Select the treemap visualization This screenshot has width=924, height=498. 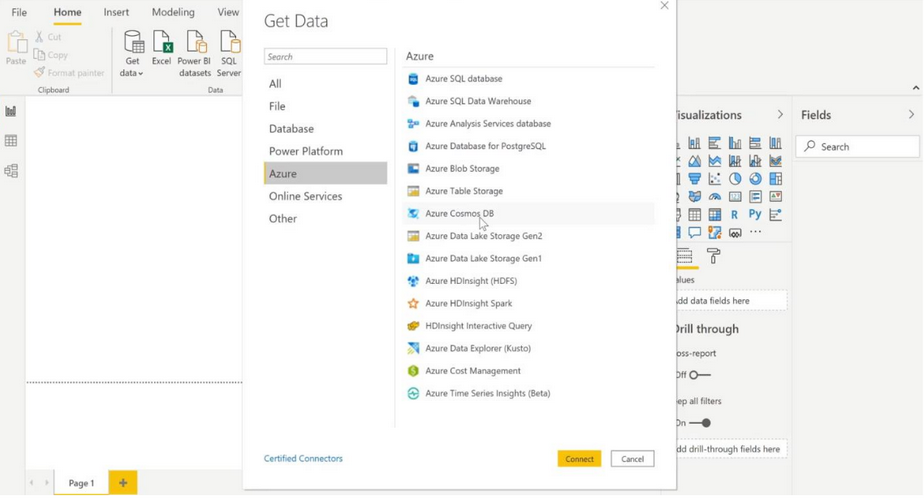coord(776,179)
